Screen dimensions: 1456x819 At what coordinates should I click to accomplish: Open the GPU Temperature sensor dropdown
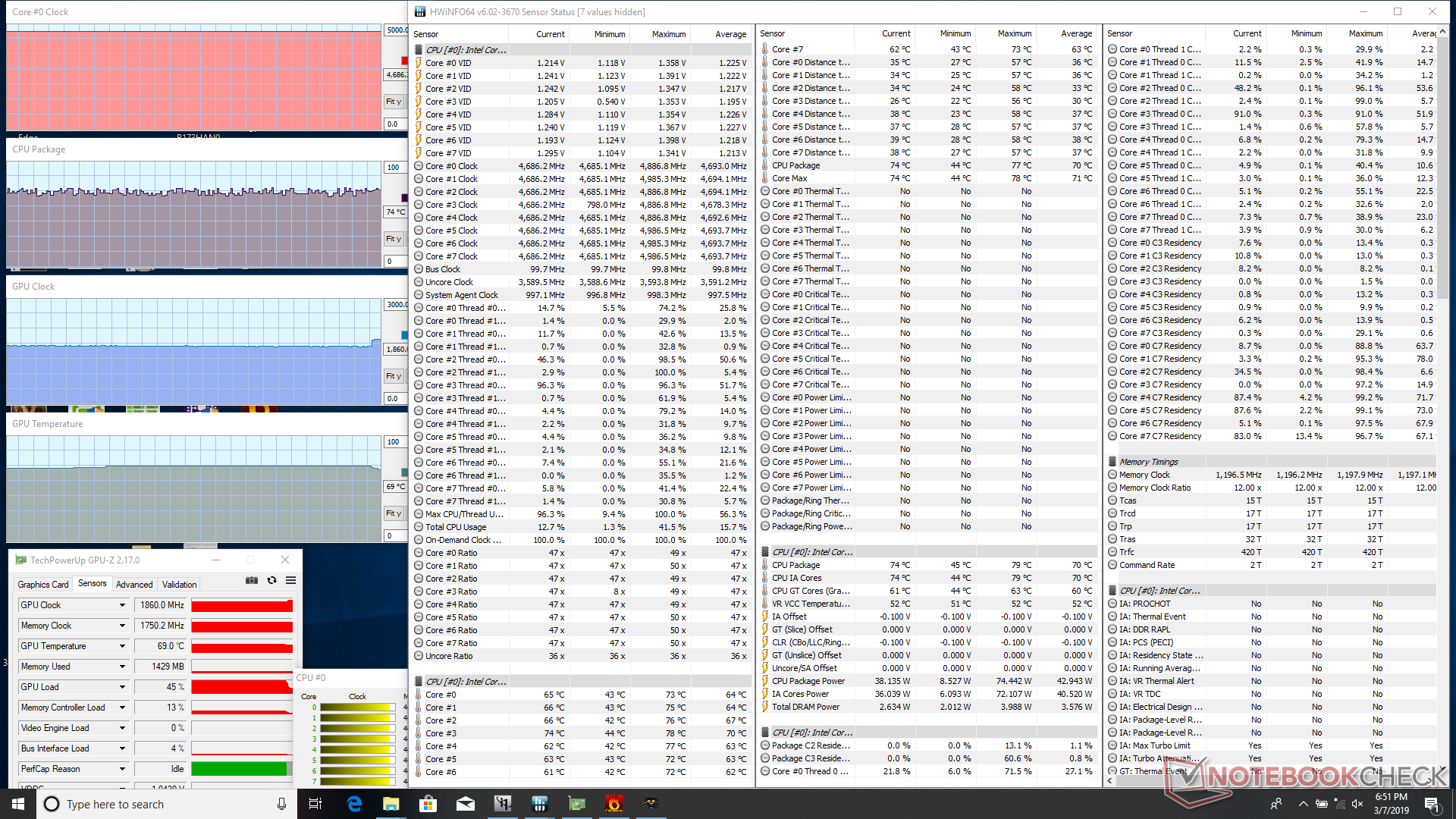[122, 646]
